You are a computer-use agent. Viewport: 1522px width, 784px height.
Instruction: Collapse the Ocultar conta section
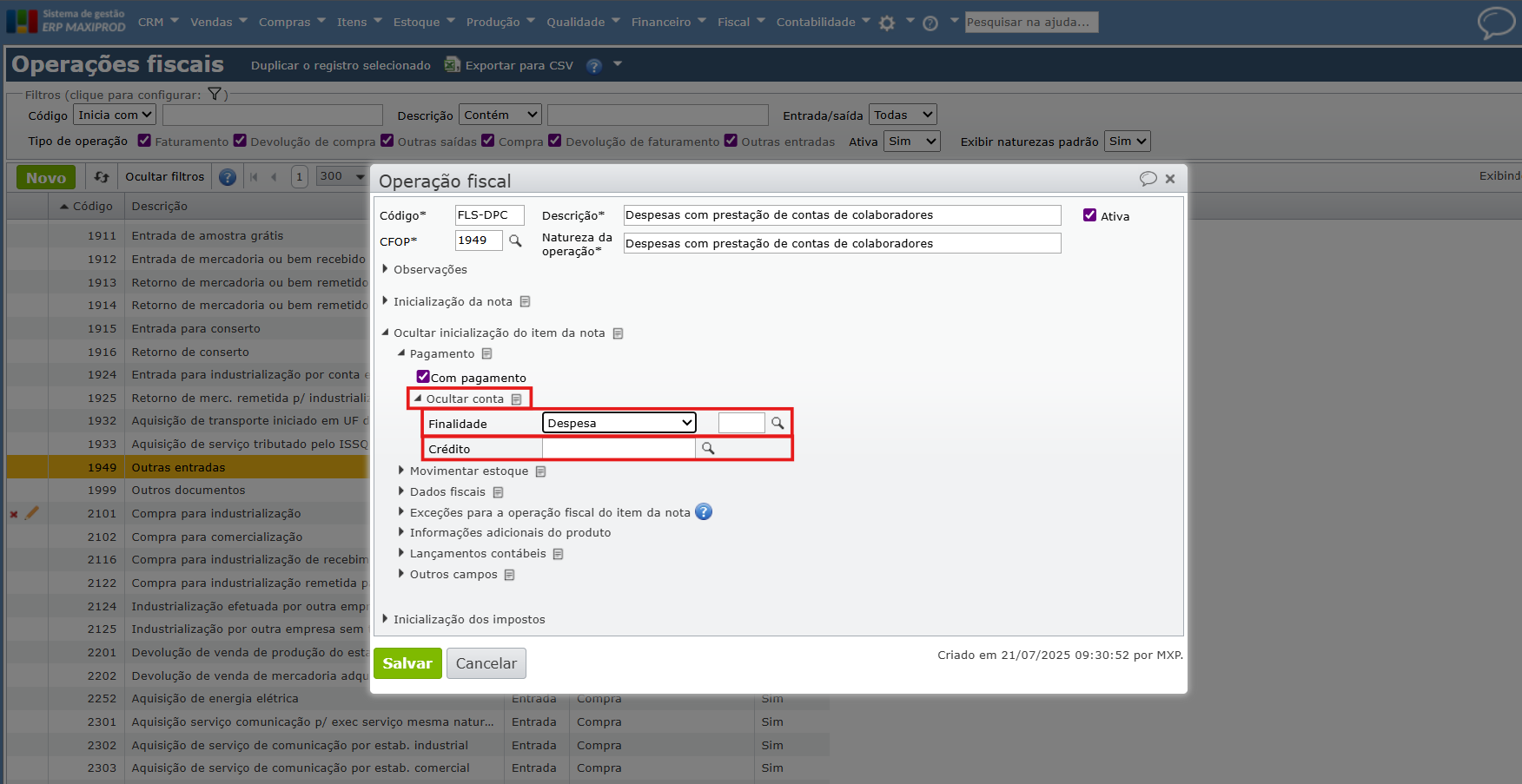click(418, 399)
